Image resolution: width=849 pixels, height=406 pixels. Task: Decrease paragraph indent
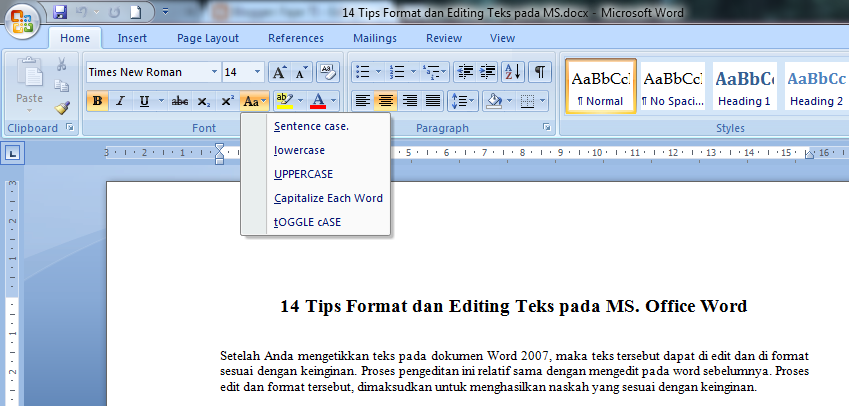465,72
